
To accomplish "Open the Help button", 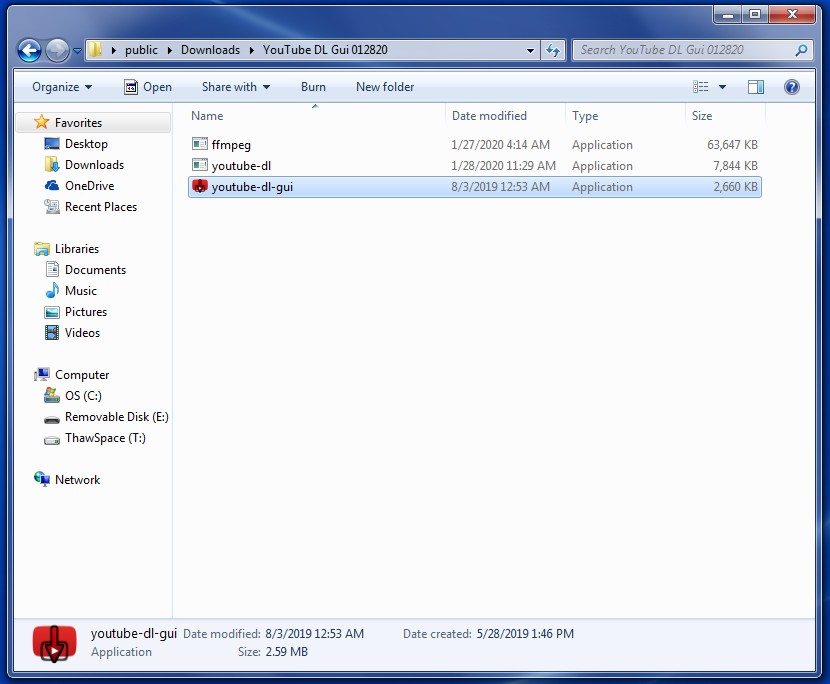I will coord(791,87).
